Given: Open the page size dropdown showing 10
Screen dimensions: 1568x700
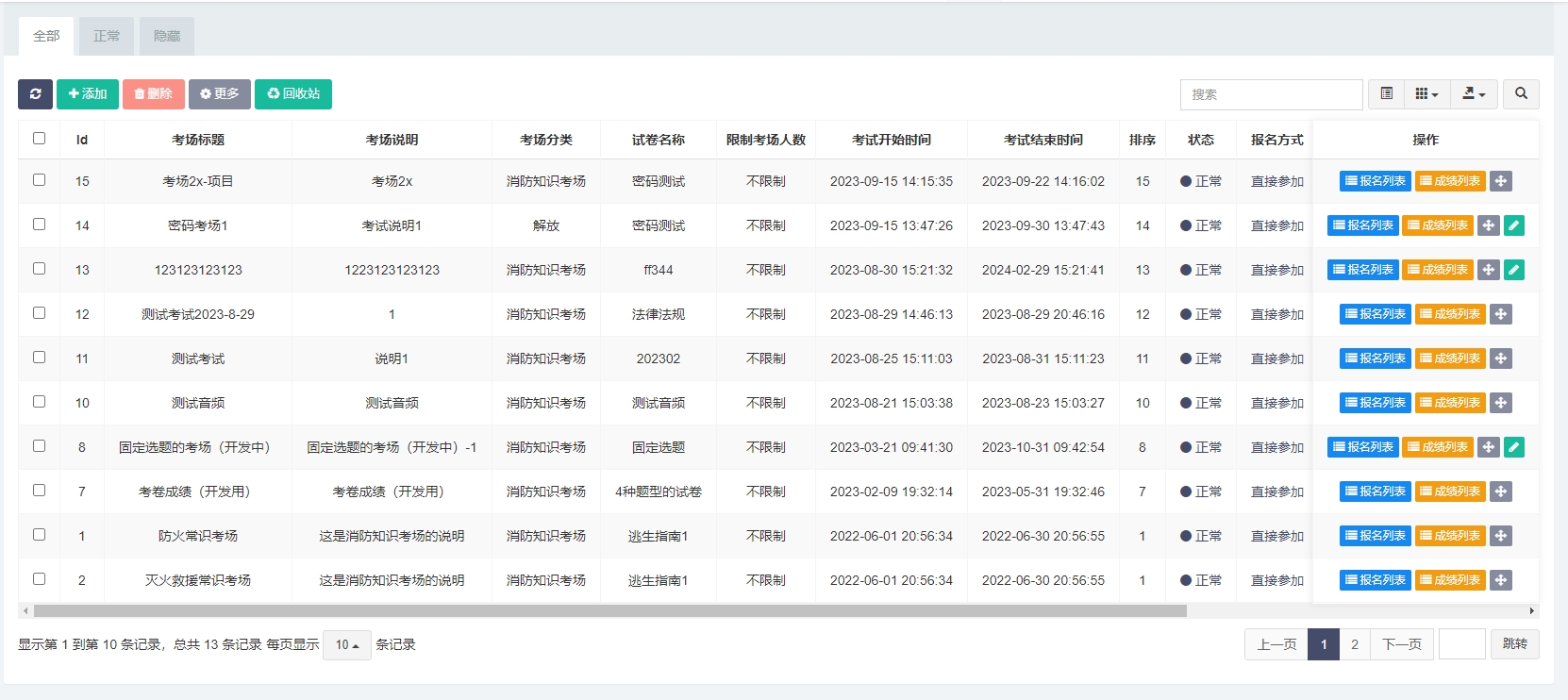Looking at the screenshot, I should pyautogui.click(x=346, y=645).
